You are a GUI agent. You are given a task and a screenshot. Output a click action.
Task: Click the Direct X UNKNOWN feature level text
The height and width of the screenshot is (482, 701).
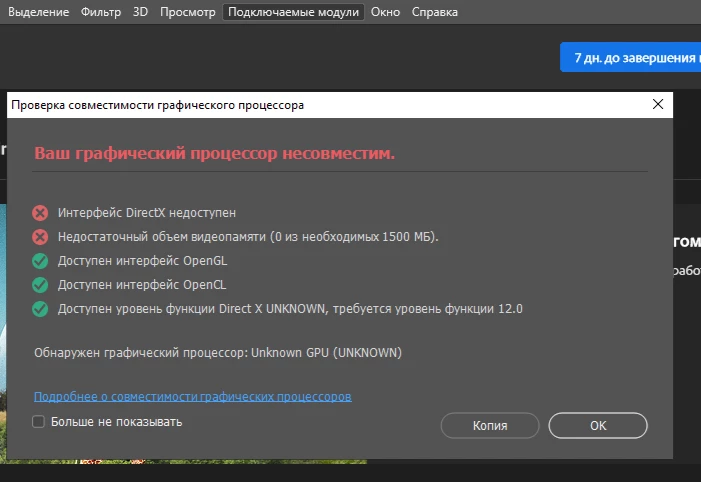[x=290, y=309]
